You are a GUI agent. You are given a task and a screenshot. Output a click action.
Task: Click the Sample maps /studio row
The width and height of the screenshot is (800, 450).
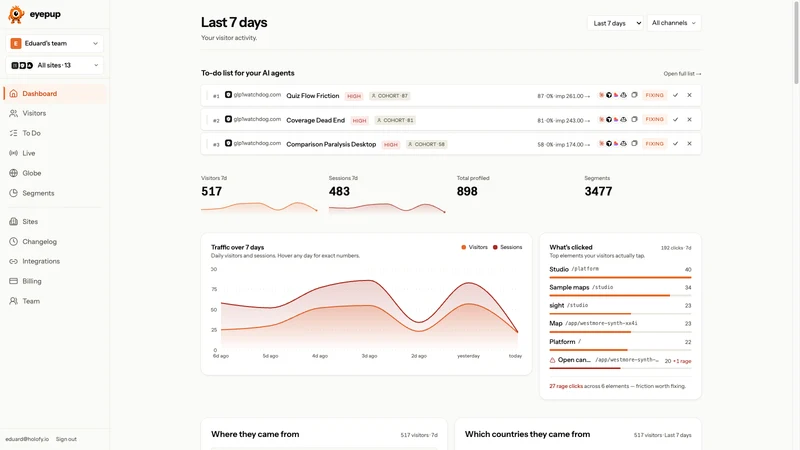(x=620, y=289)
